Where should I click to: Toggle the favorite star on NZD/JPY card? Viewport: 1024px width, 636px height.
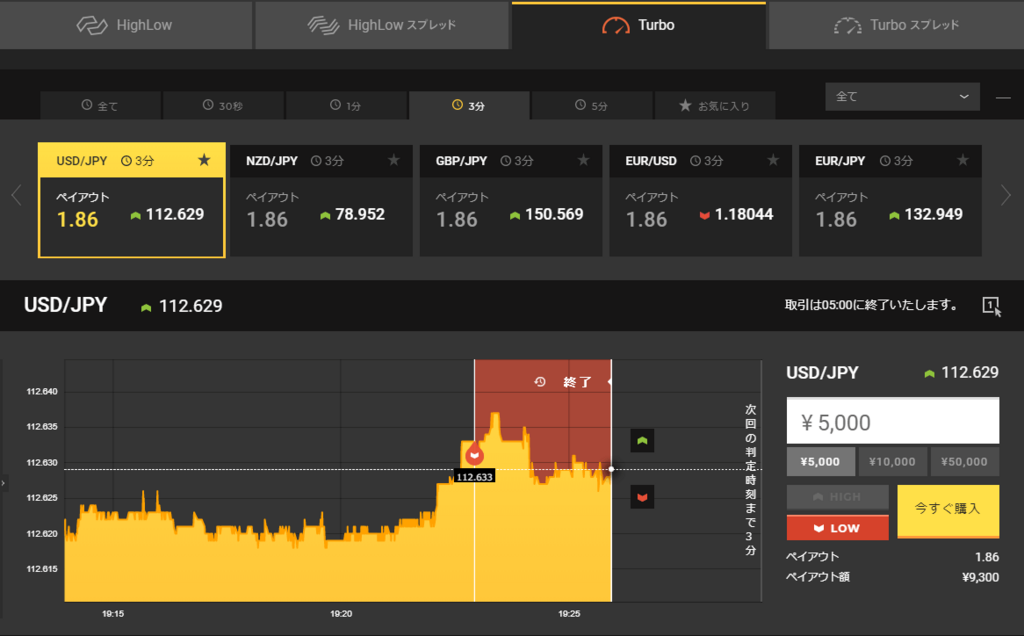click(x=396, y=160)
